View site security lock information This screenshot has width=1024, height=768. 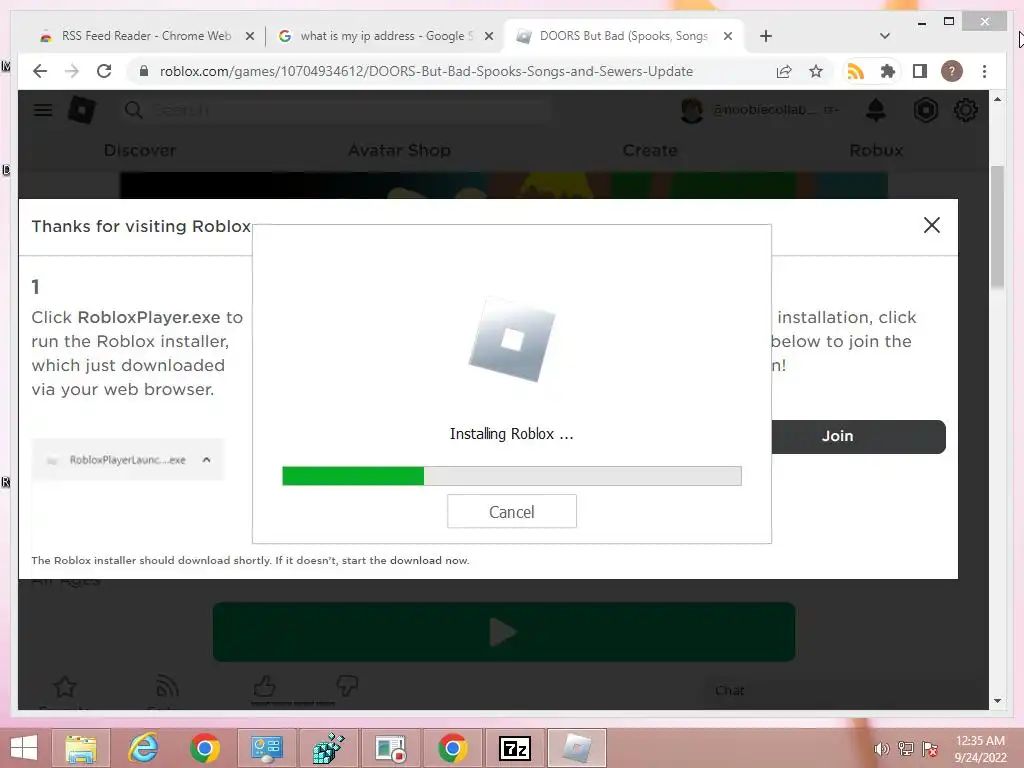(144, 71)
